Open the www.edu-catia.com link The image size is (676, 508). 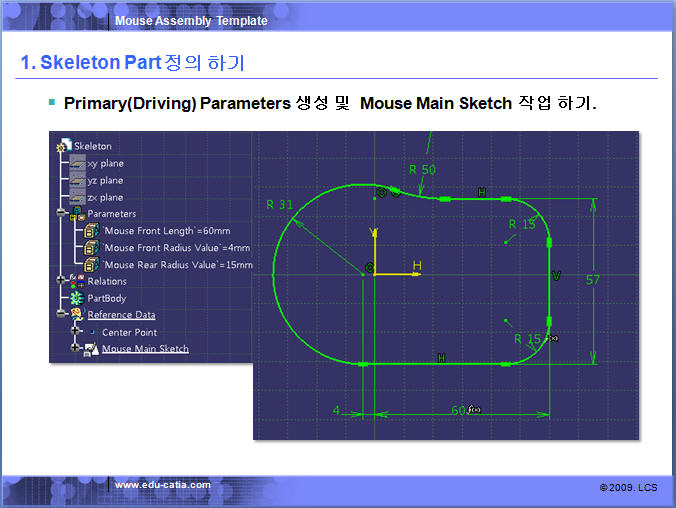pos(163,485)
